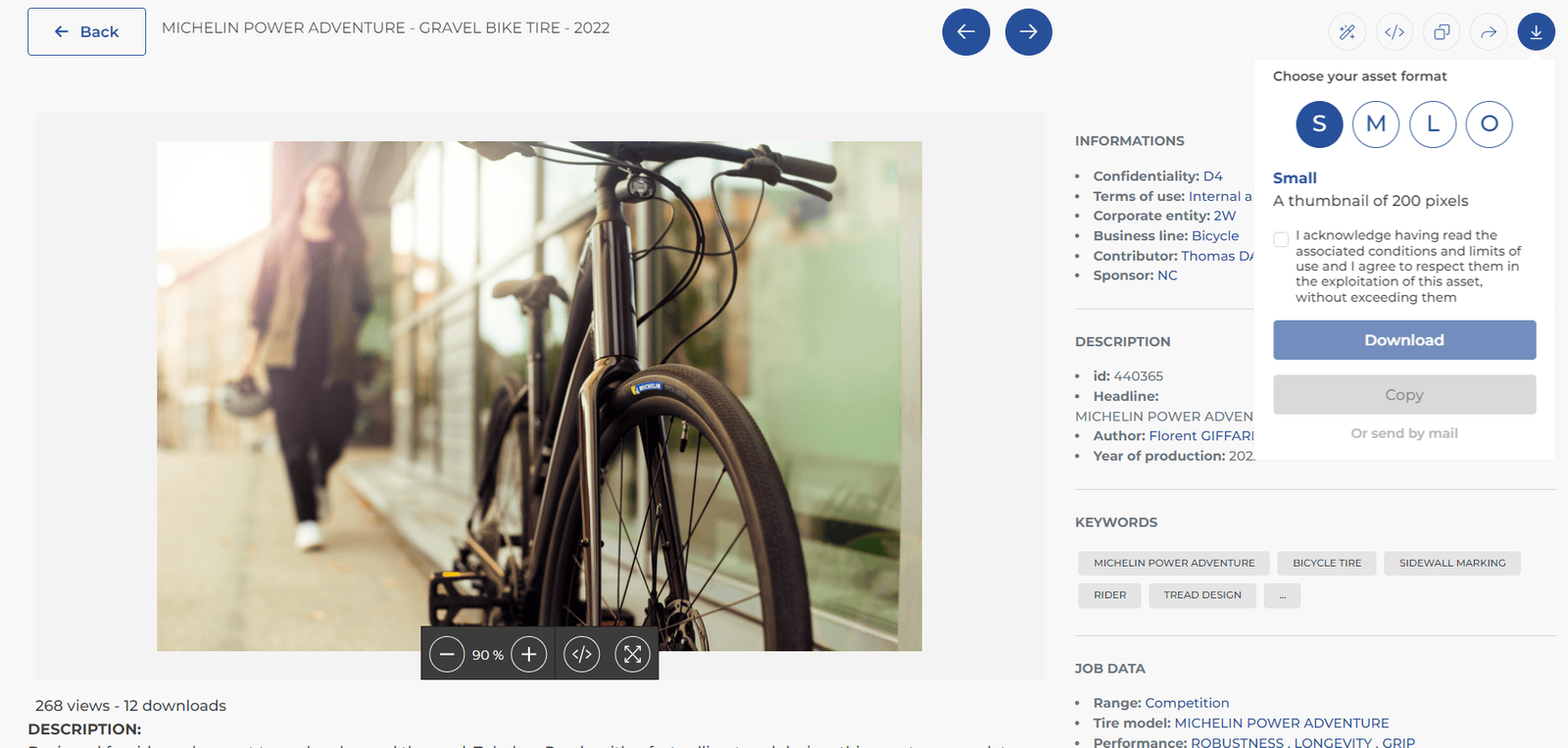Screen dimensions: 1568x748
Task: Select Medium asset format M
Action: (1376, 125)
